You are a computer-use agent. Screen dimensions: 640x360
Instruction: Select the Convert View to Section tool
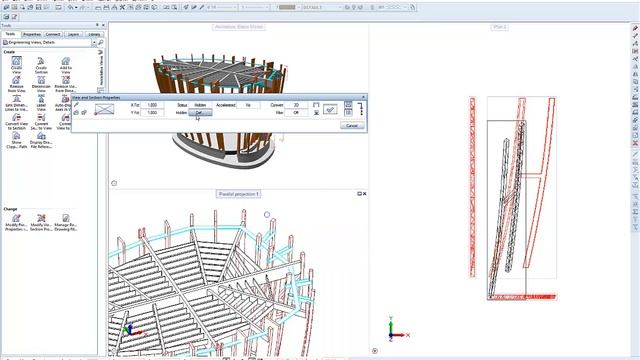[16, 122]
